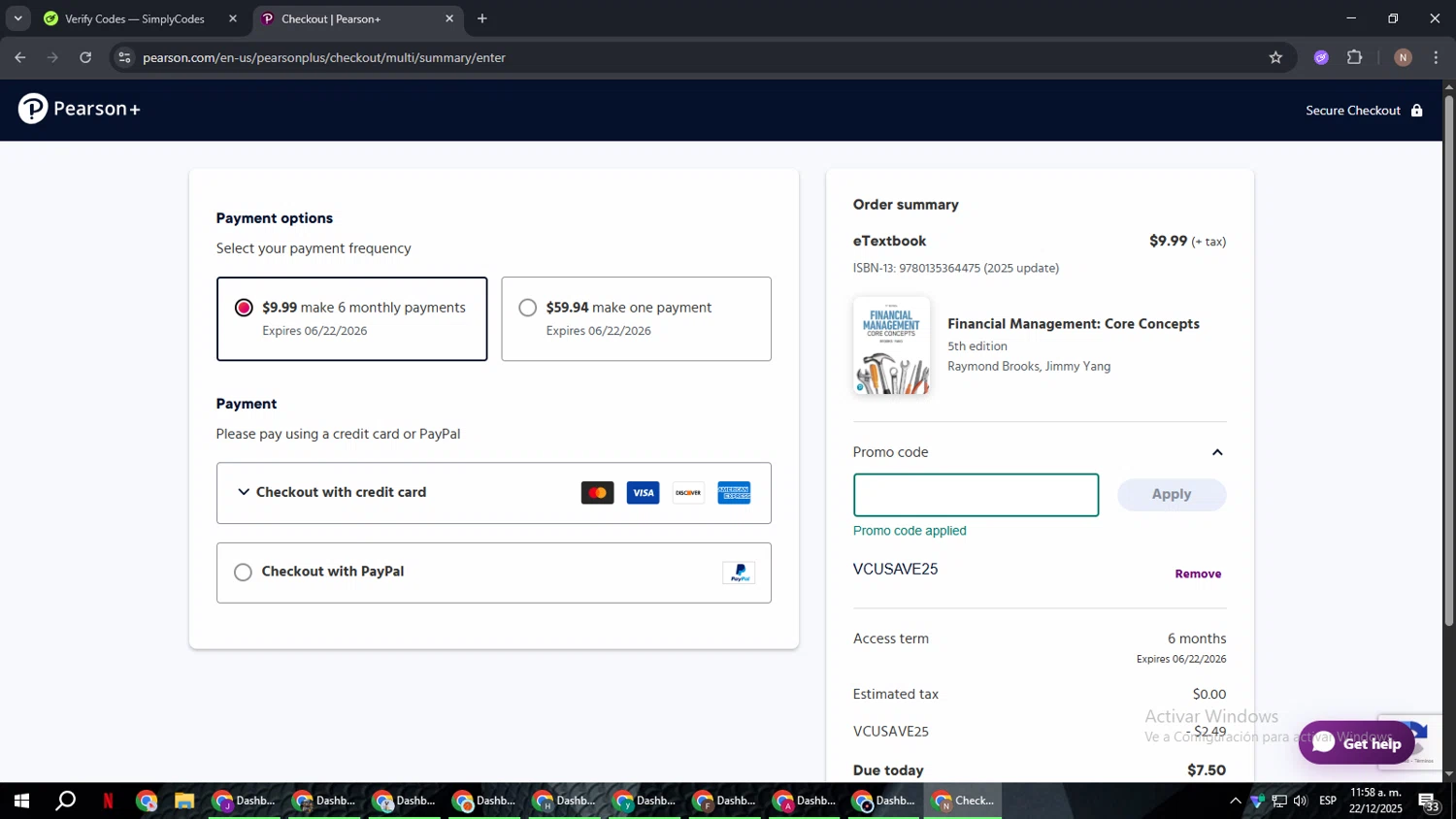Click the Visa card icon

643,493
